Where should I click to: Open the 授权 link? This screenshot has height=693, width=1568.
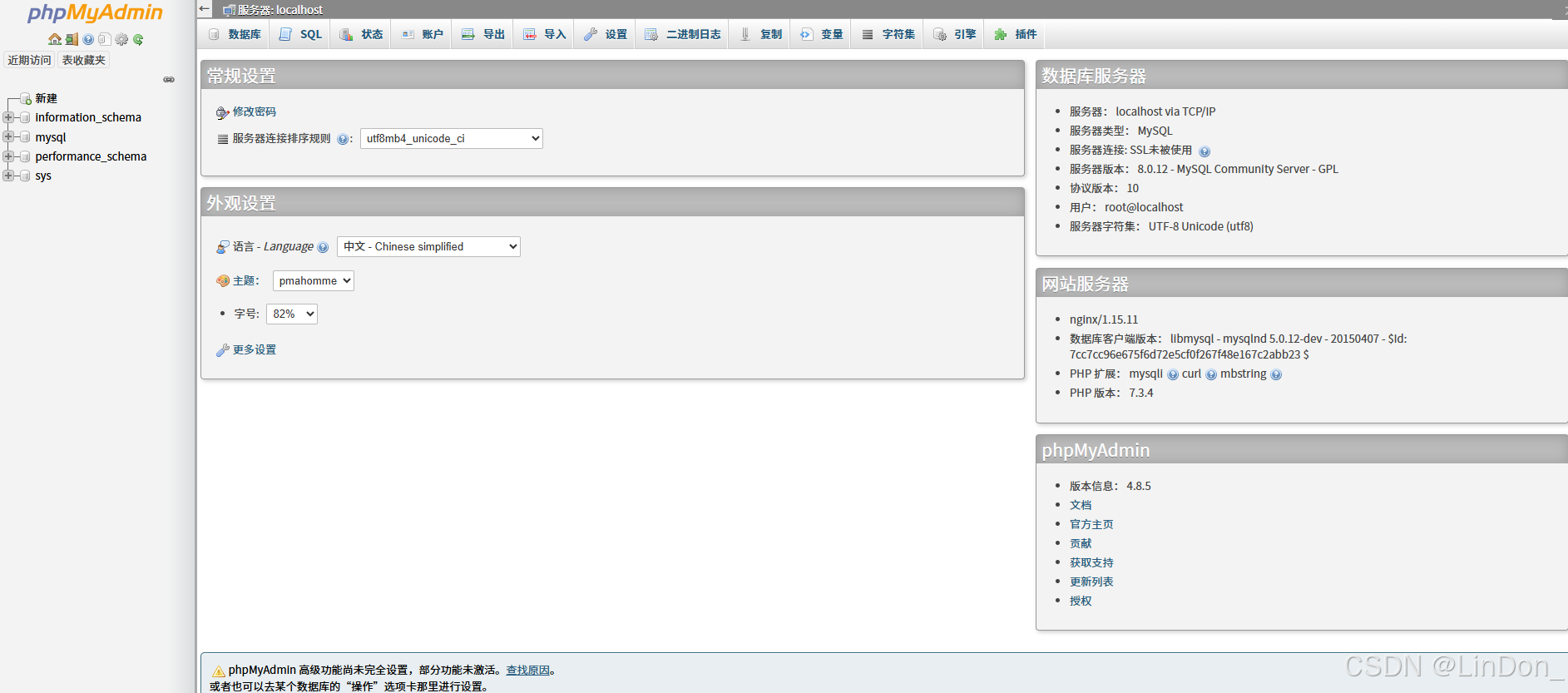1081,601
